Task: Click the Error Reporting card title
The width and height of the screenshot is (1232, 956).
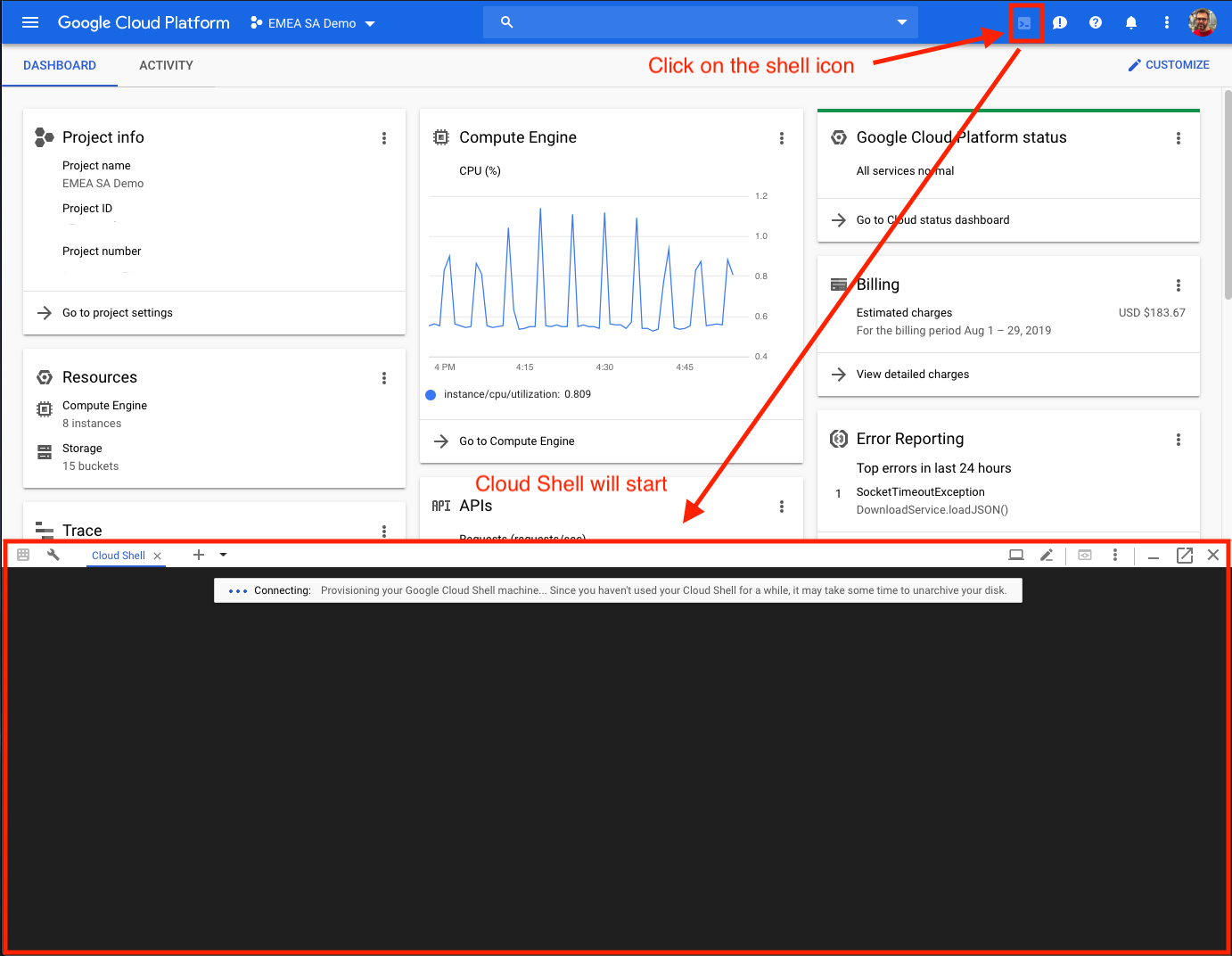Action: click(910, 439)
